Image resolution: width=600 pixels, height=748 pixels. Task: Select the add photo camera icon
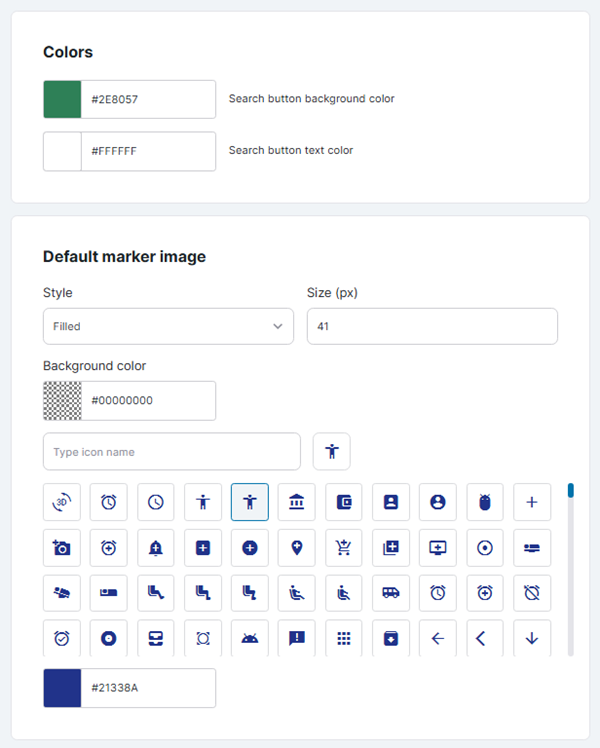pos(62,548)
